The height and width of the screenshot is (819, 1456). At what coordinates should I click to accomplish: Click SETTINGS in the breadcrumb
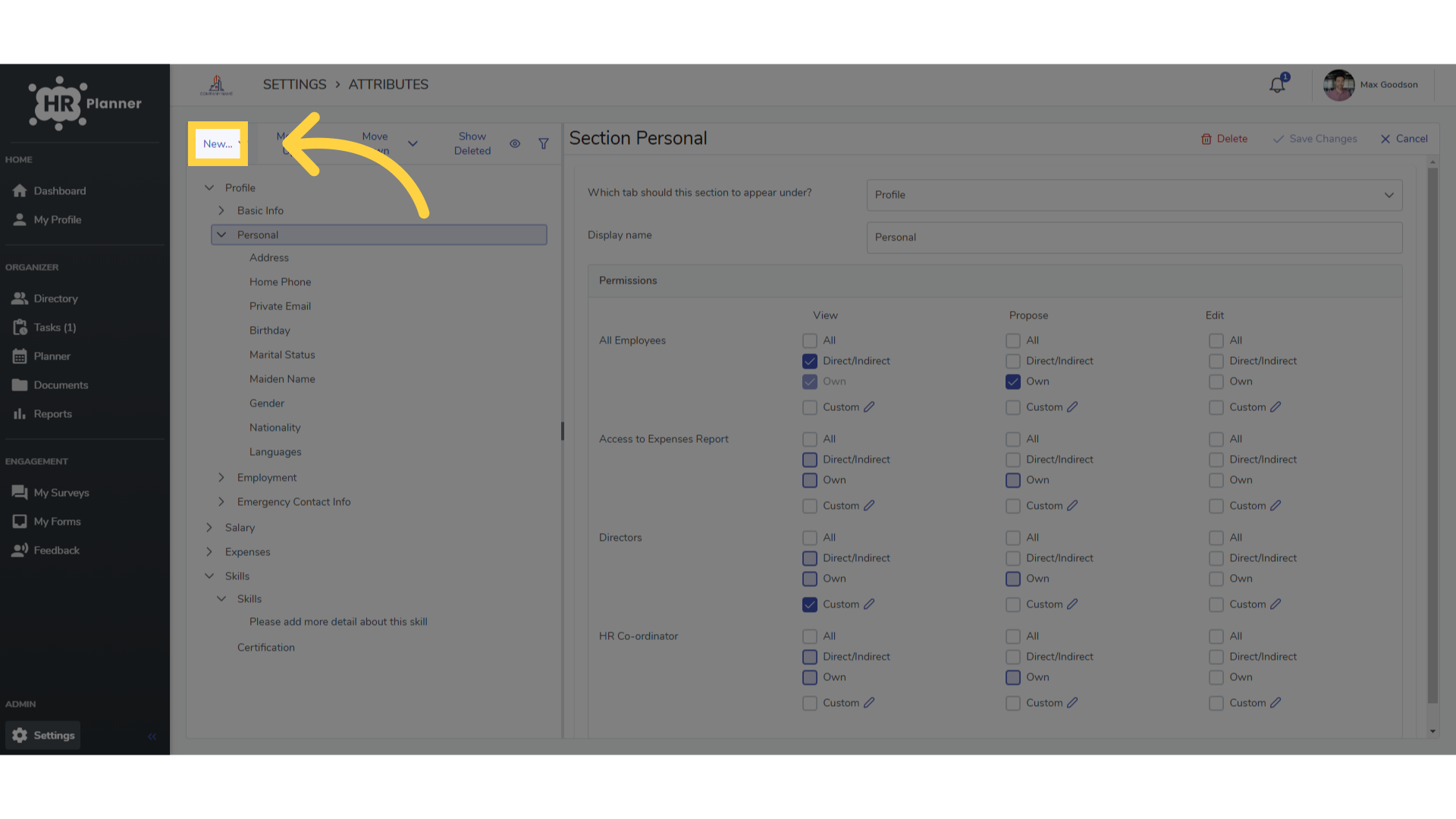(x=294, y=85)
